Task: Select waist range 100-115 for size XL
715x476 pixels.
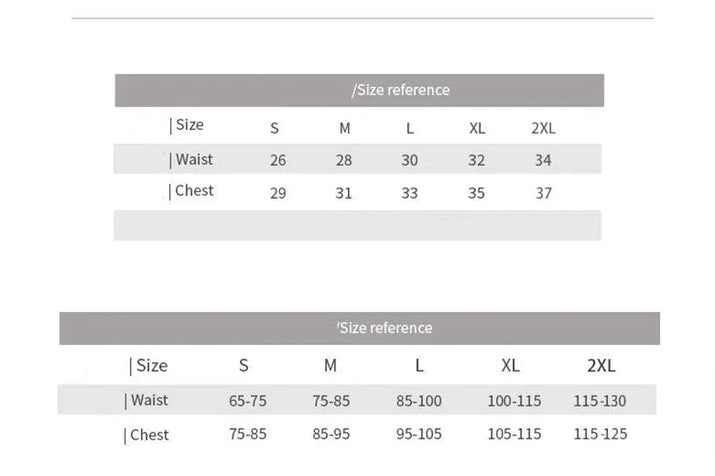Action: coord(514,401)
